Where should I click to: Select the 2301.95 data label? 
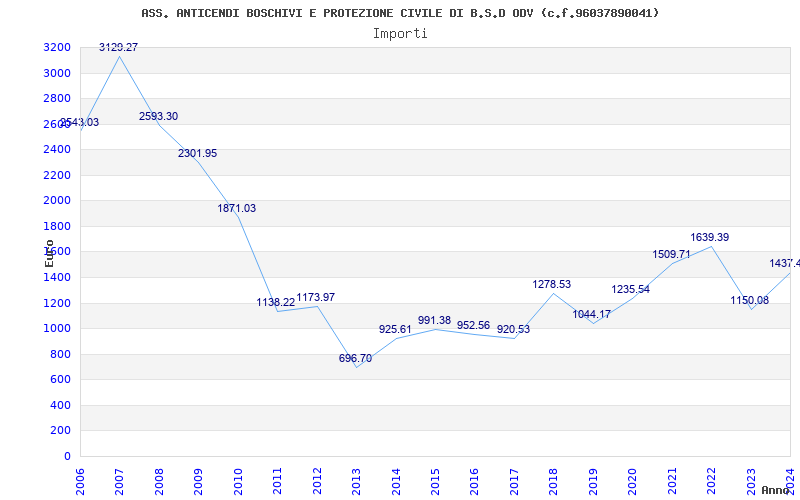pos(197,153)
